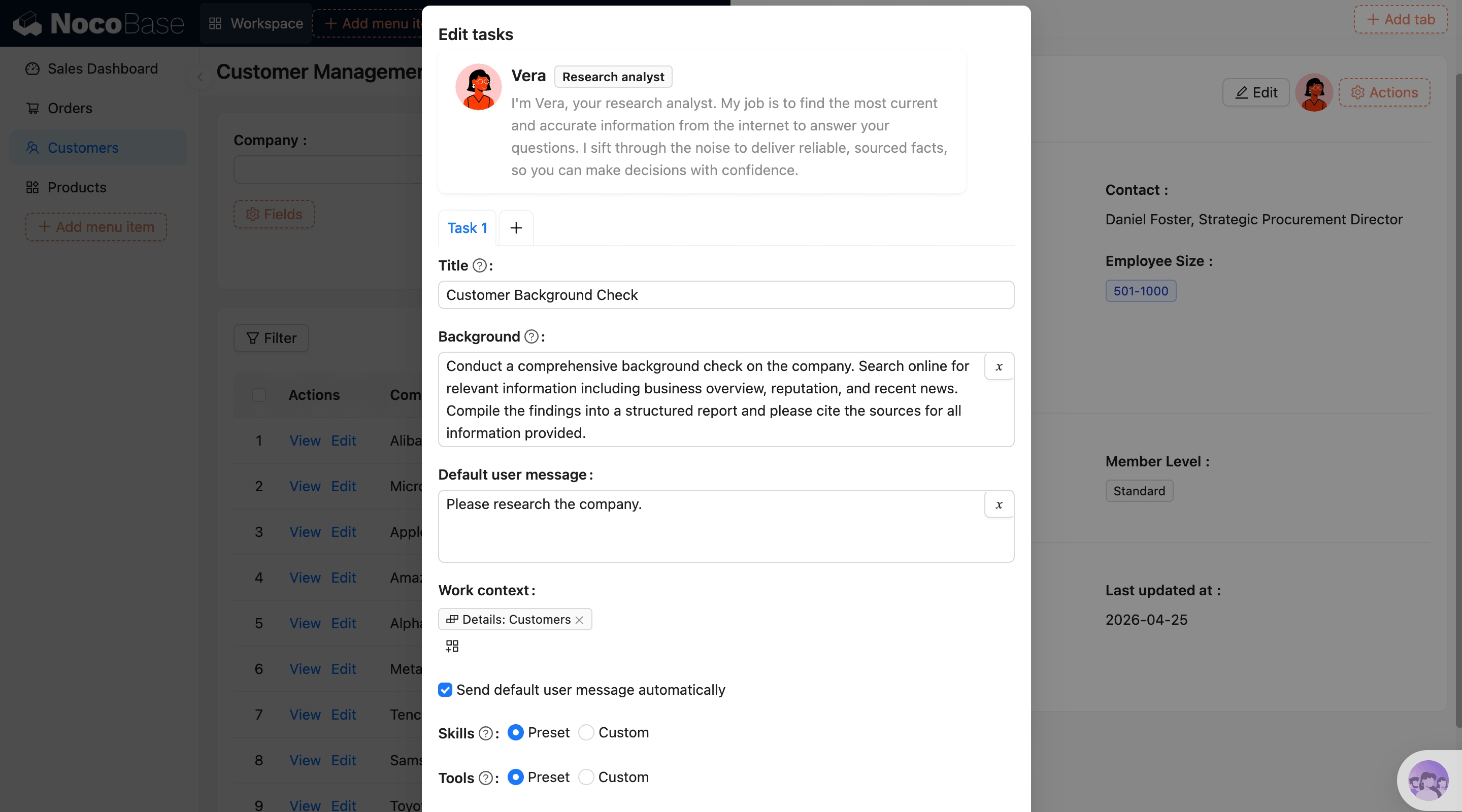Click Vera's avatar in the dialog header
Viewport: 1462px width, 812px height.
pyautogui.click(x=478, y=87)
